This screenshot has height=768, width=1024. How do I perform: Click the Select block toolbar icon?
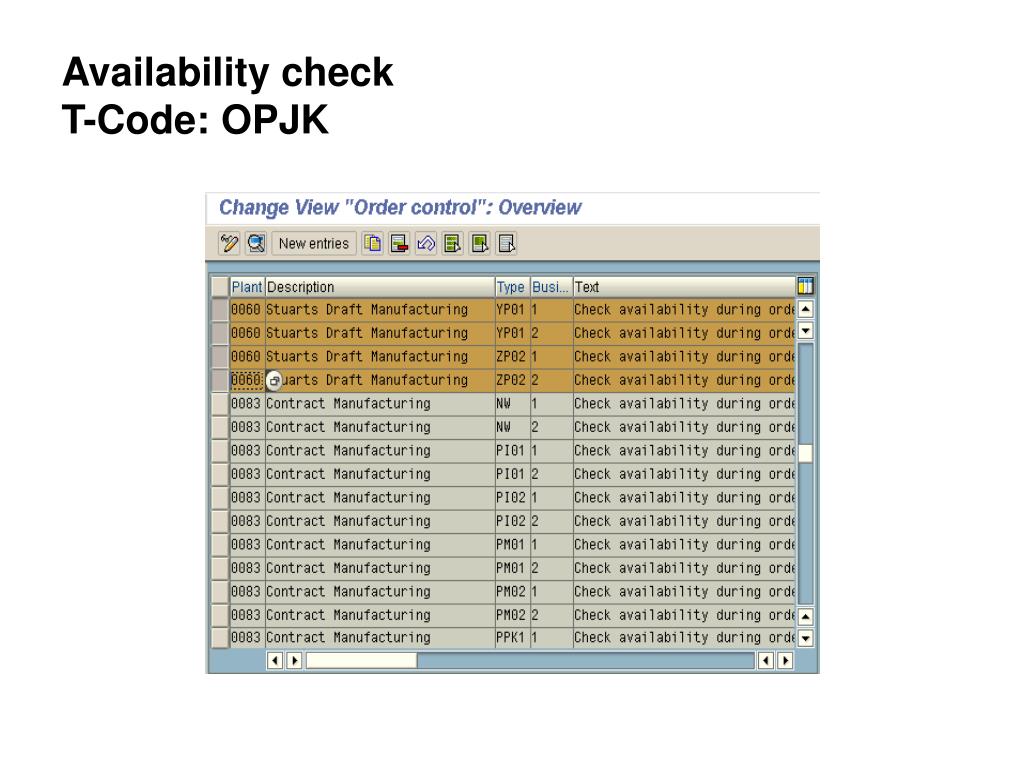pos(480,244)
